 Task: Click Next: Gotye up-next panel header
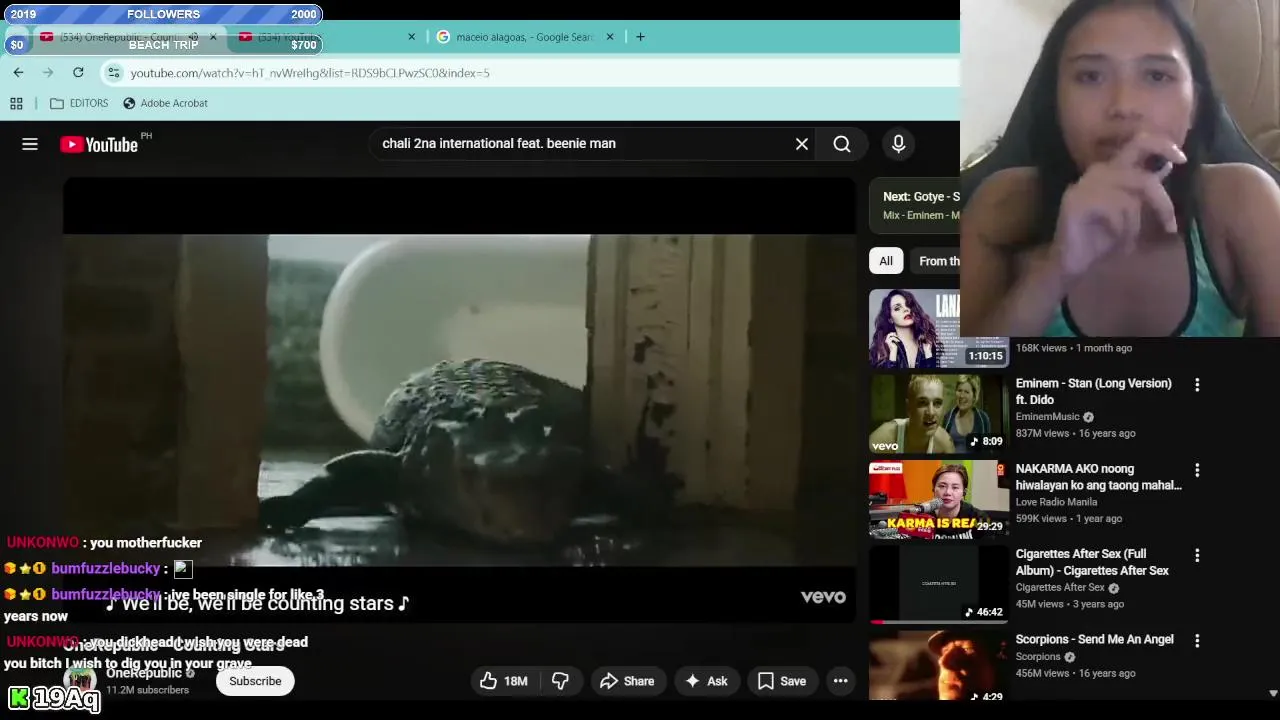[x=921, y=197]
